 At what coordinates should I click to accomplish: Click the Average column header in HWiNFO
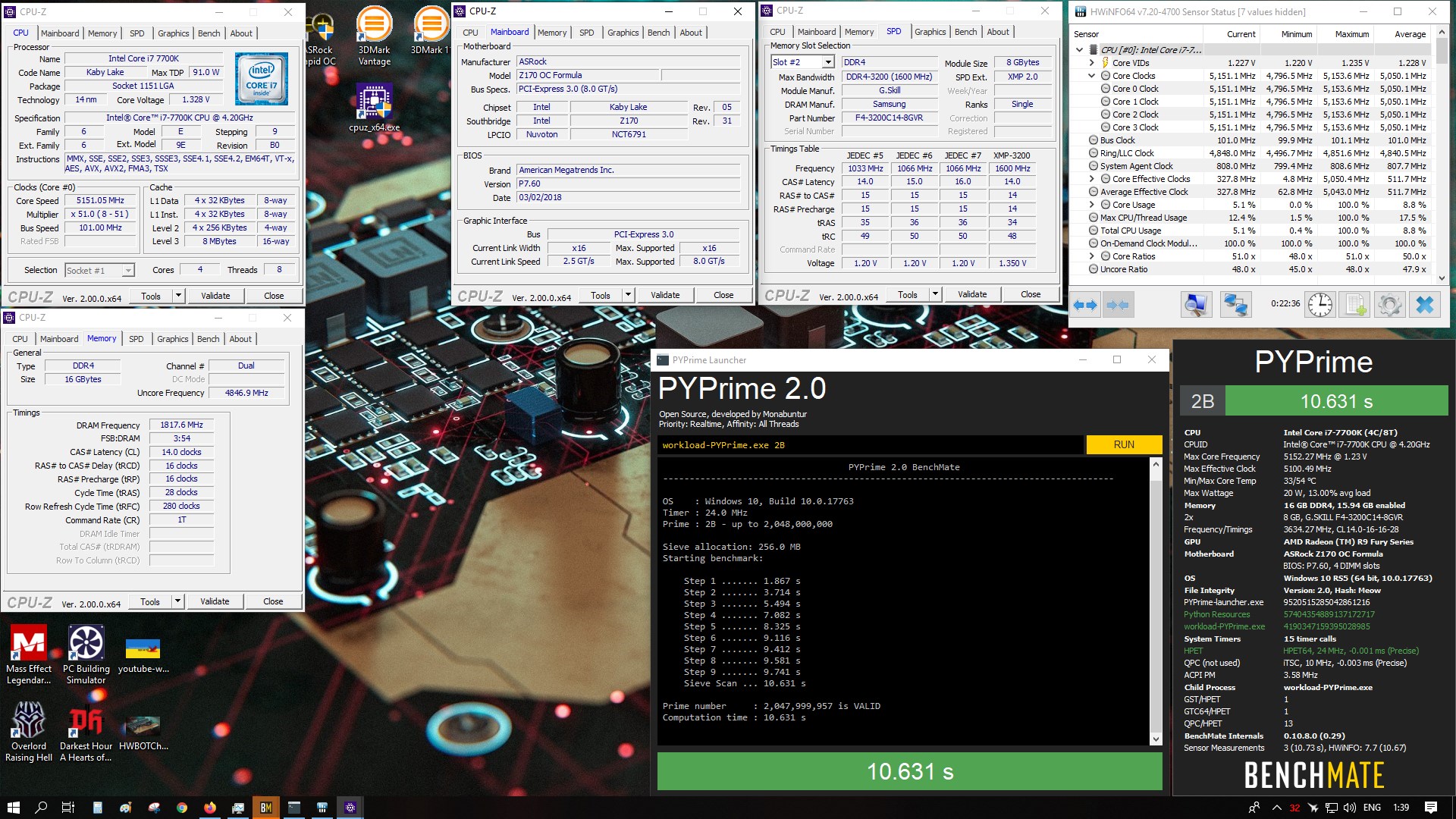1410,34
